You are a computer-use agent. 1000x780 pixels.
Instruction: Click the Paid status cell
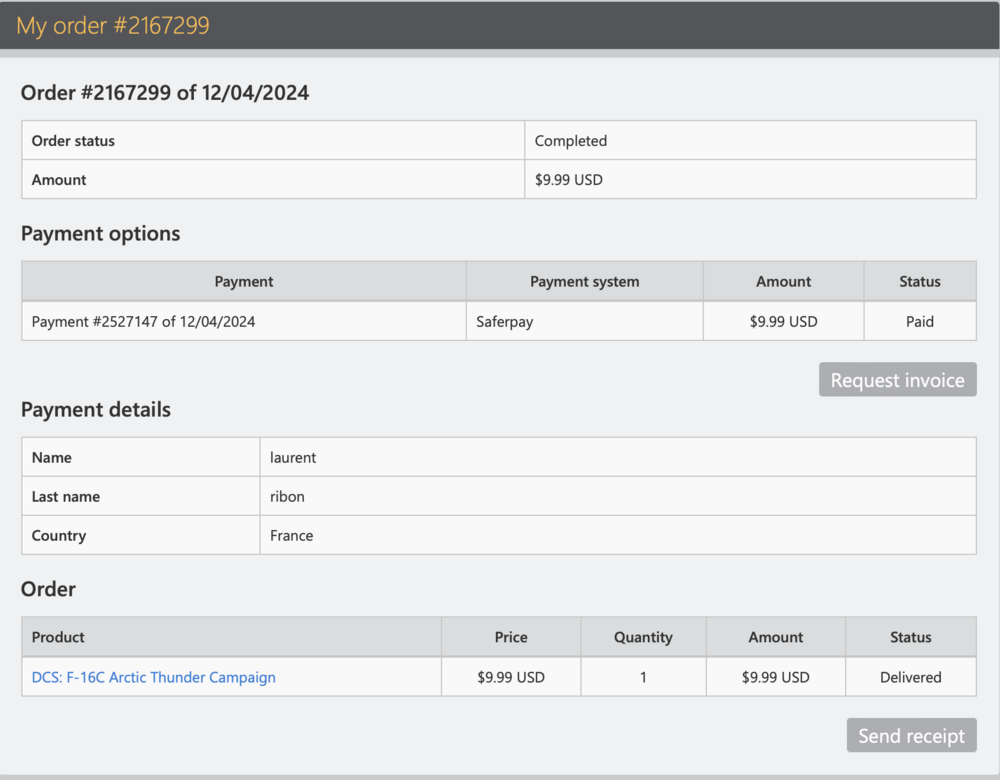919,322
